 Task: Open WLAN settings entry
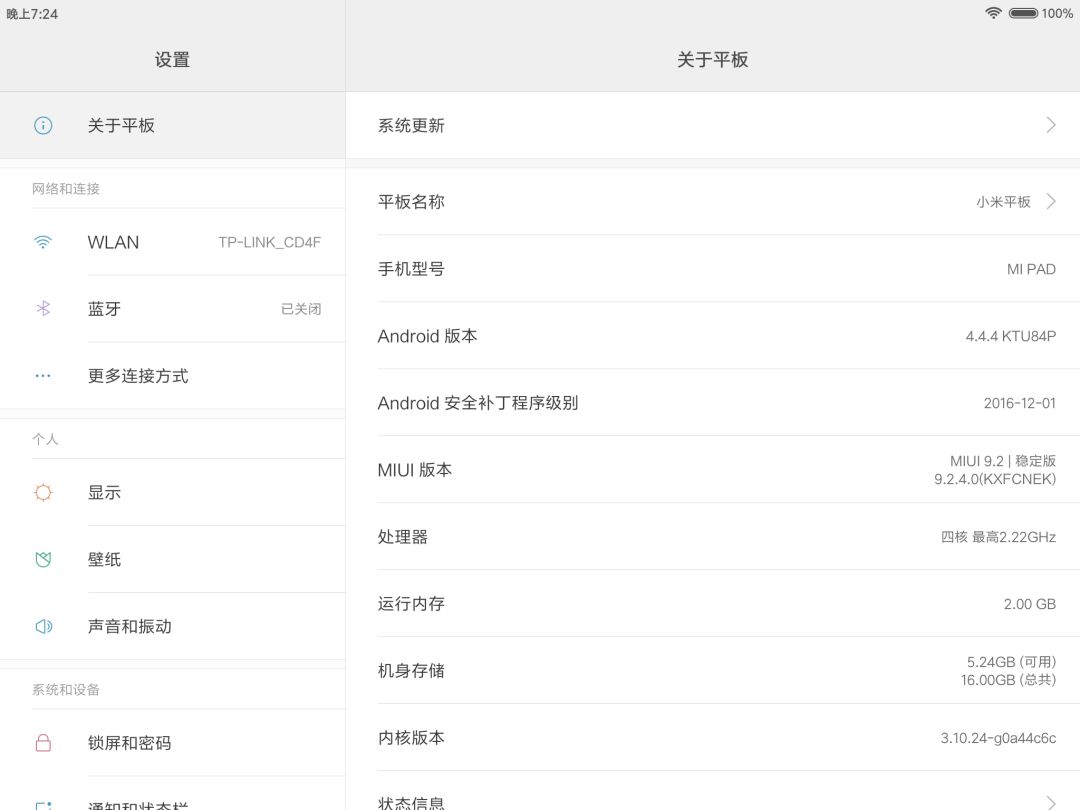(x=172, y=242)
